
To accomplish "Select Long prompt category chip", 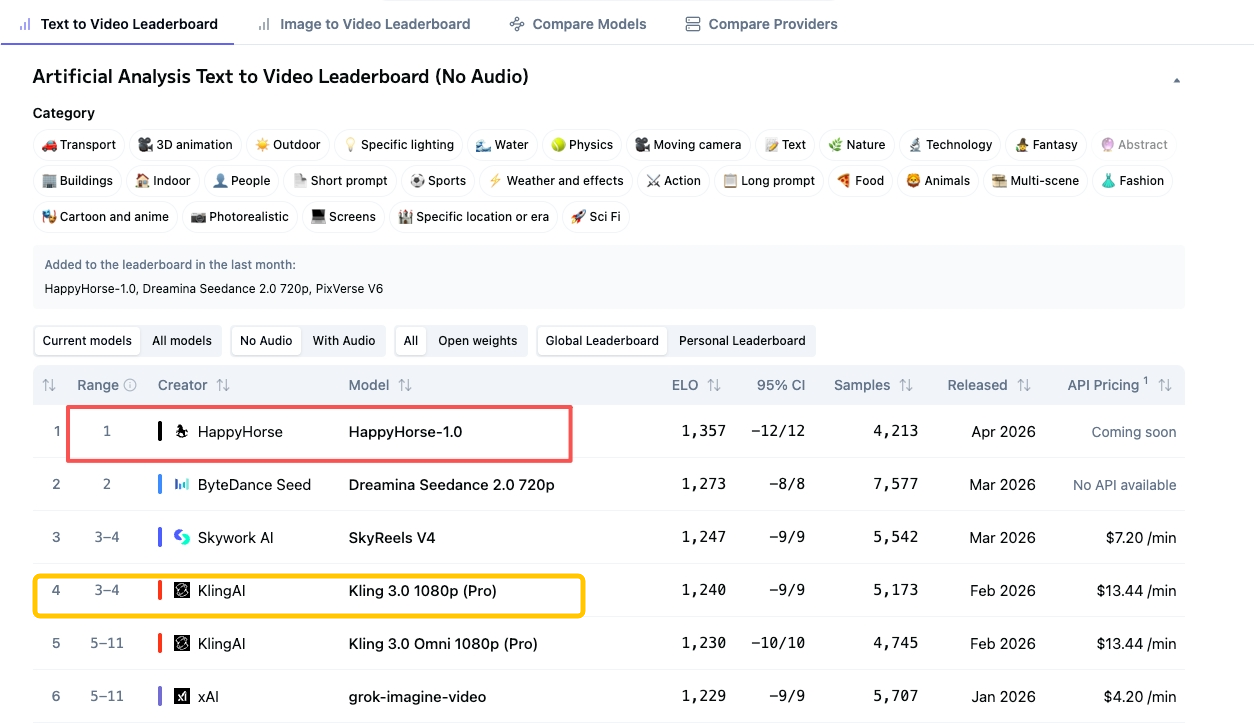I will (769, 181).
